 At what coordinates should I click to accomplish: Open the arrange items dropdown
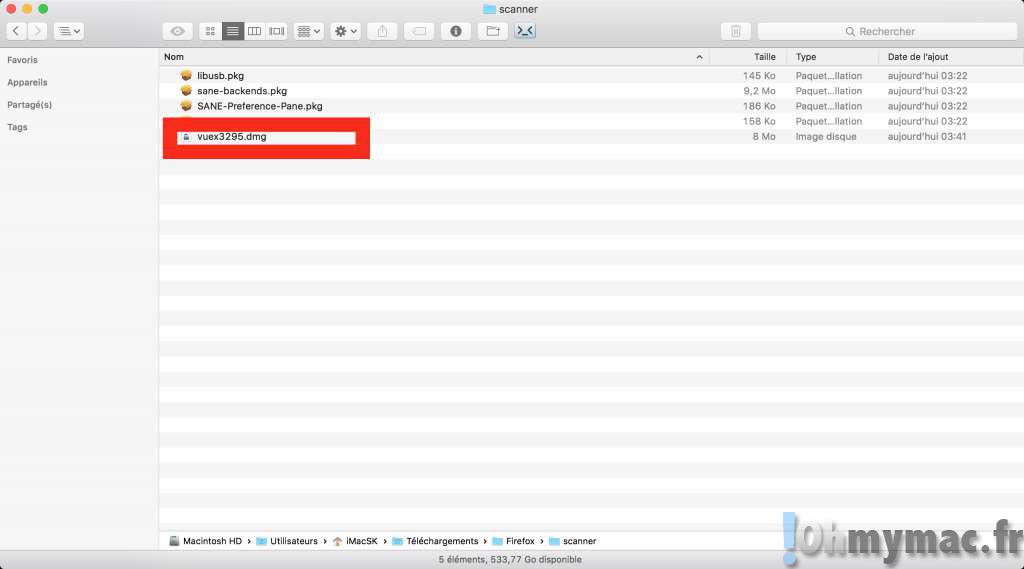tap(309, 31)
